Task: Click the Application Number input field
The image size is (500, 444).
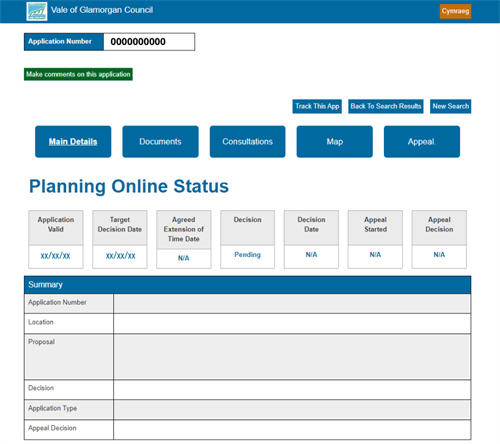Action: coord(149,42)
